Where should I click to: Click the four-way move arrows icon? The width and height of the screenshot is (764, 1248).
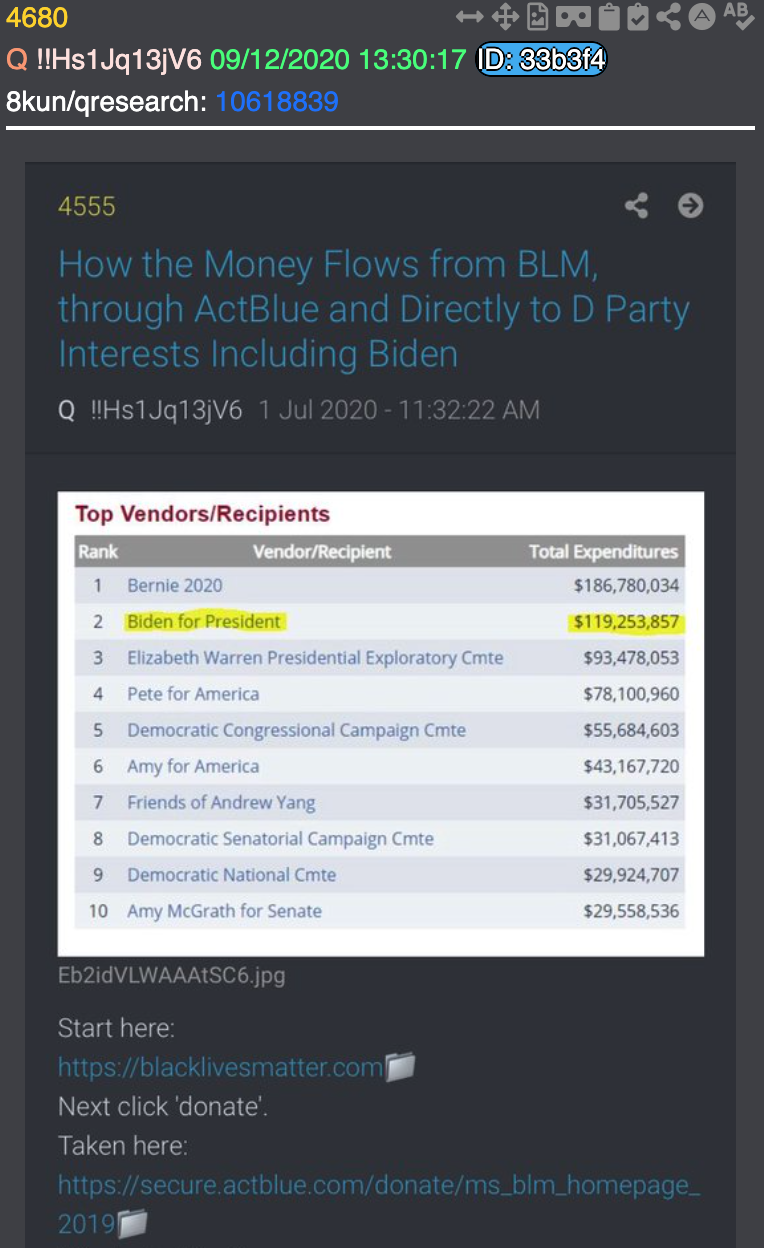coord(504,17)
